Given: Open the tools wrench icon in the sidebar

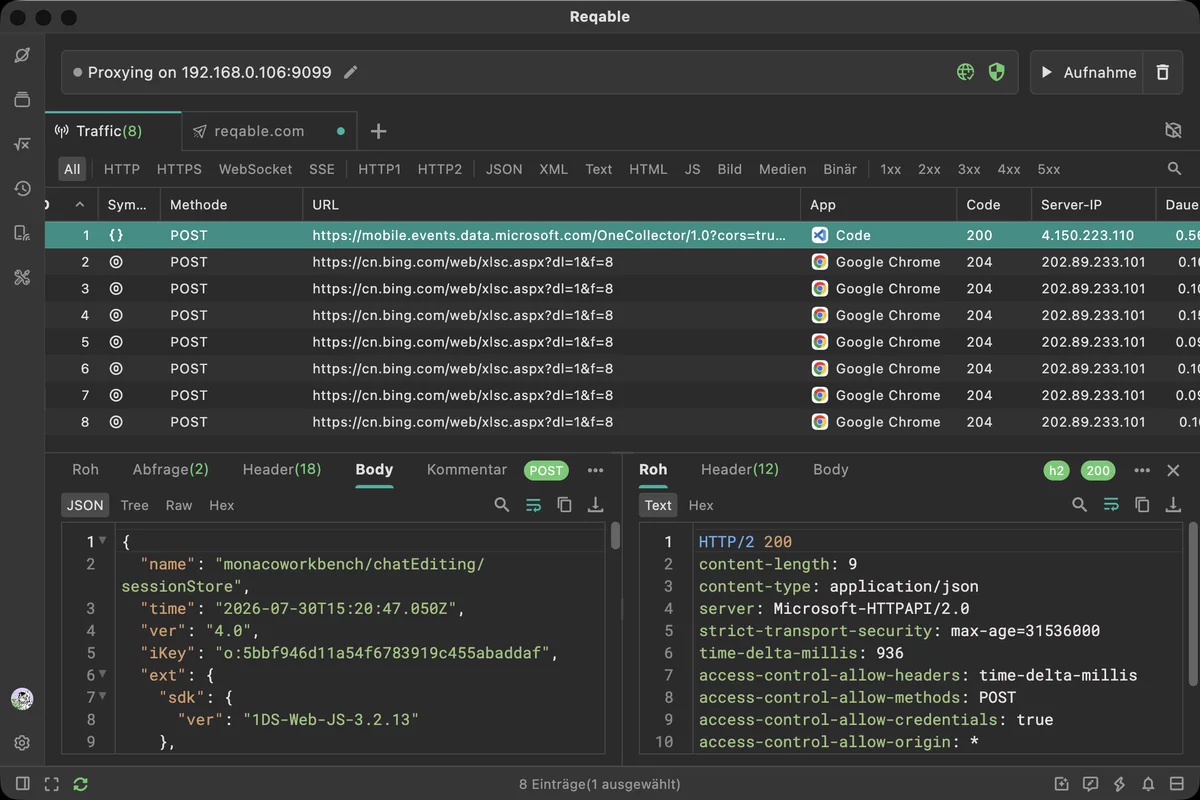Looking at the screenshot, I should click(x=22, y=277).
